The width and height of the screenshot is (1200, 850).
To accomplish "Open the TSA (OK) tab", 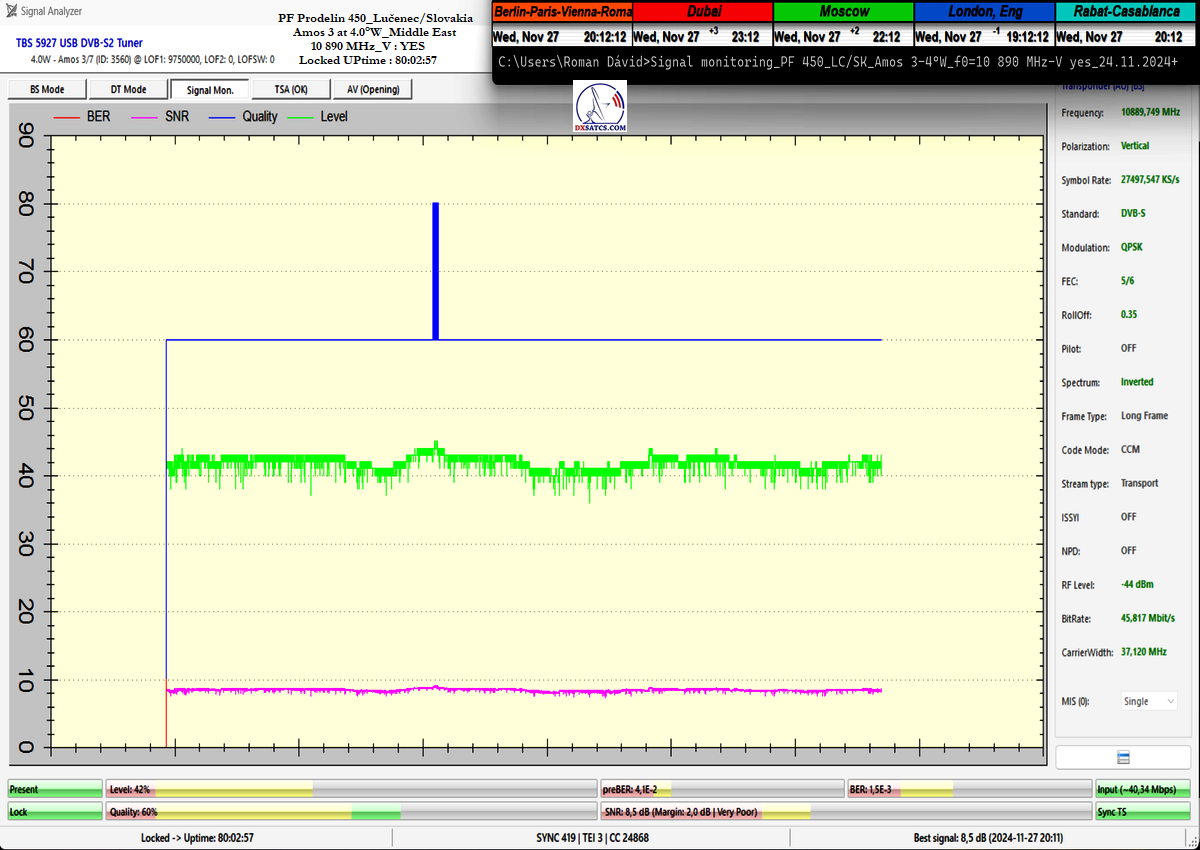I will point(291,90).
